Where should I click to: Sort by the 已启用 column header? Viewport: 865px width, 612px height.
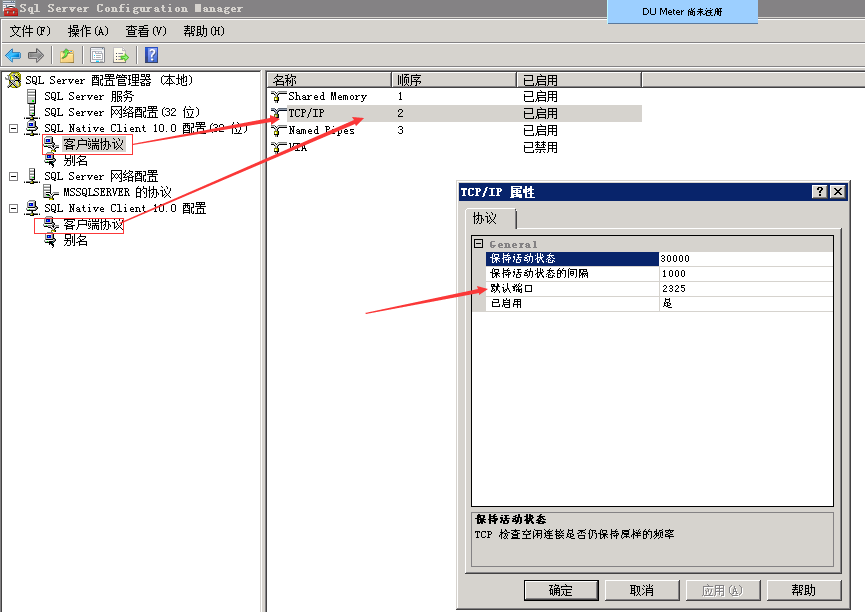click(579, 80)
